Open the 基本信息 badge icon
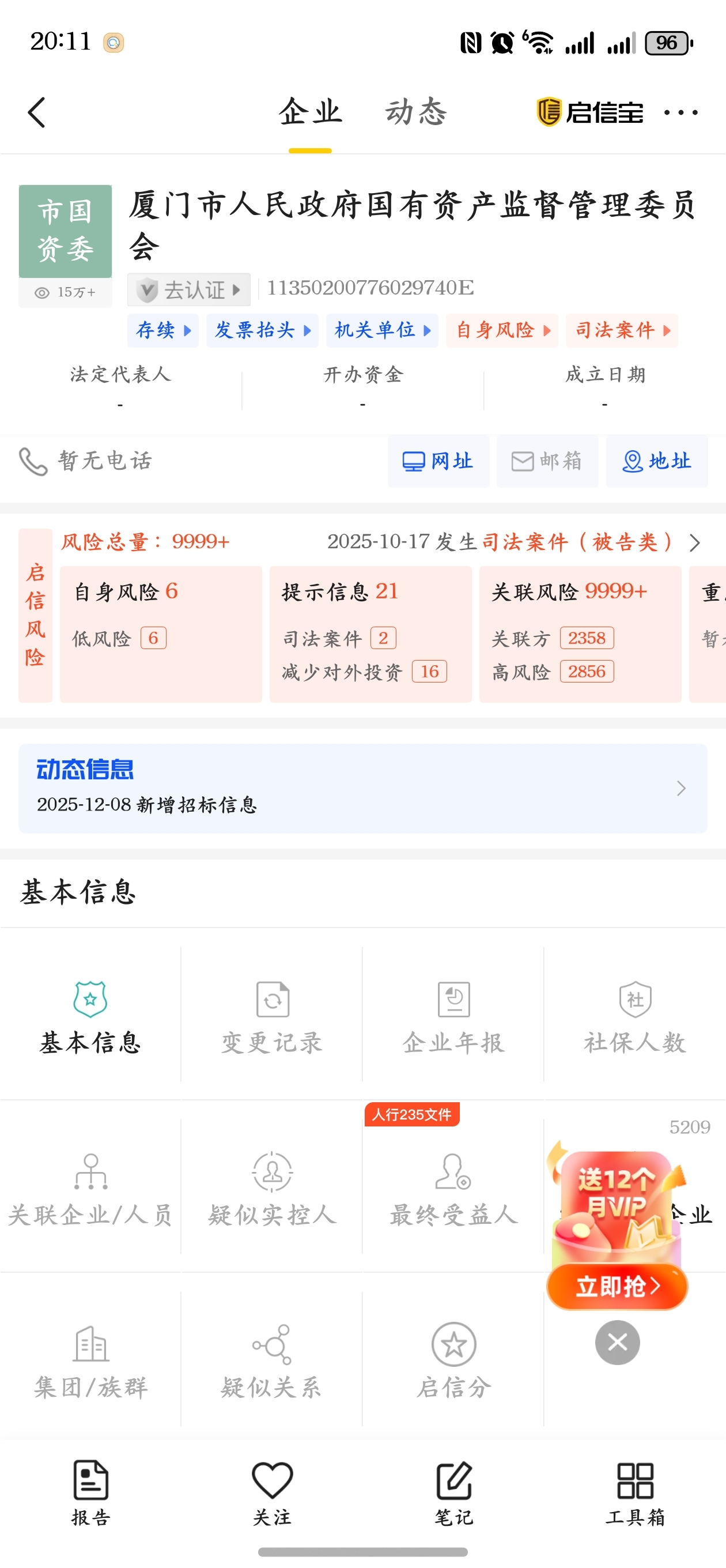Screen dimensions: 726x1568 (90, 999)
